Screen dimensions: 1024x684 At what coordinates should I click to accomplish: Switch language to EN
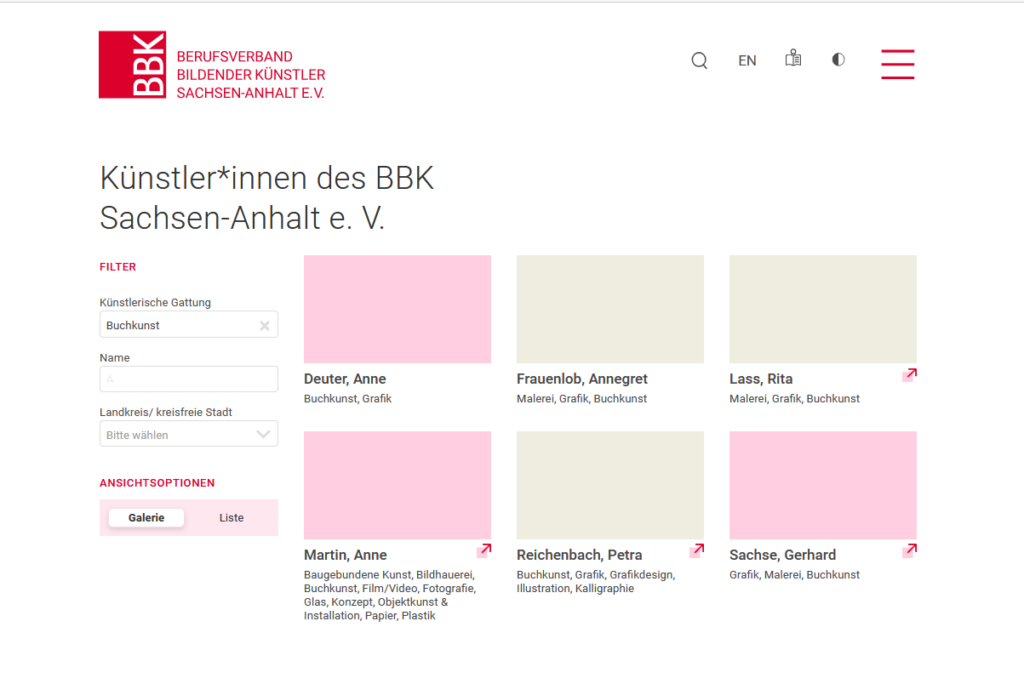pyautogui.click(x=747, y=61)
